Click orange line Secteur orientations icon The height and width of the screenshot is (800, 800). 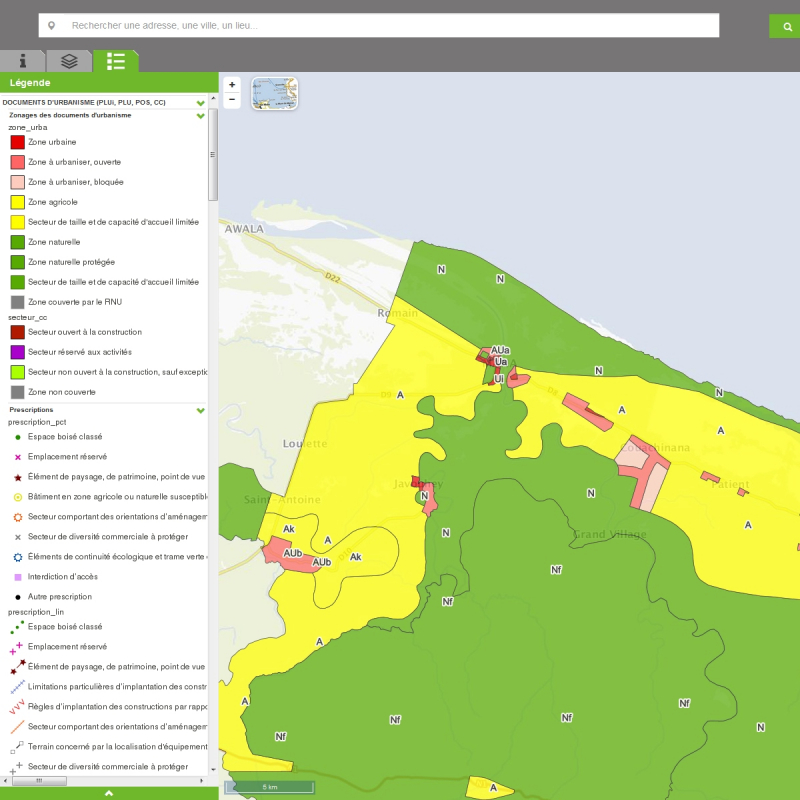(18, 727)
